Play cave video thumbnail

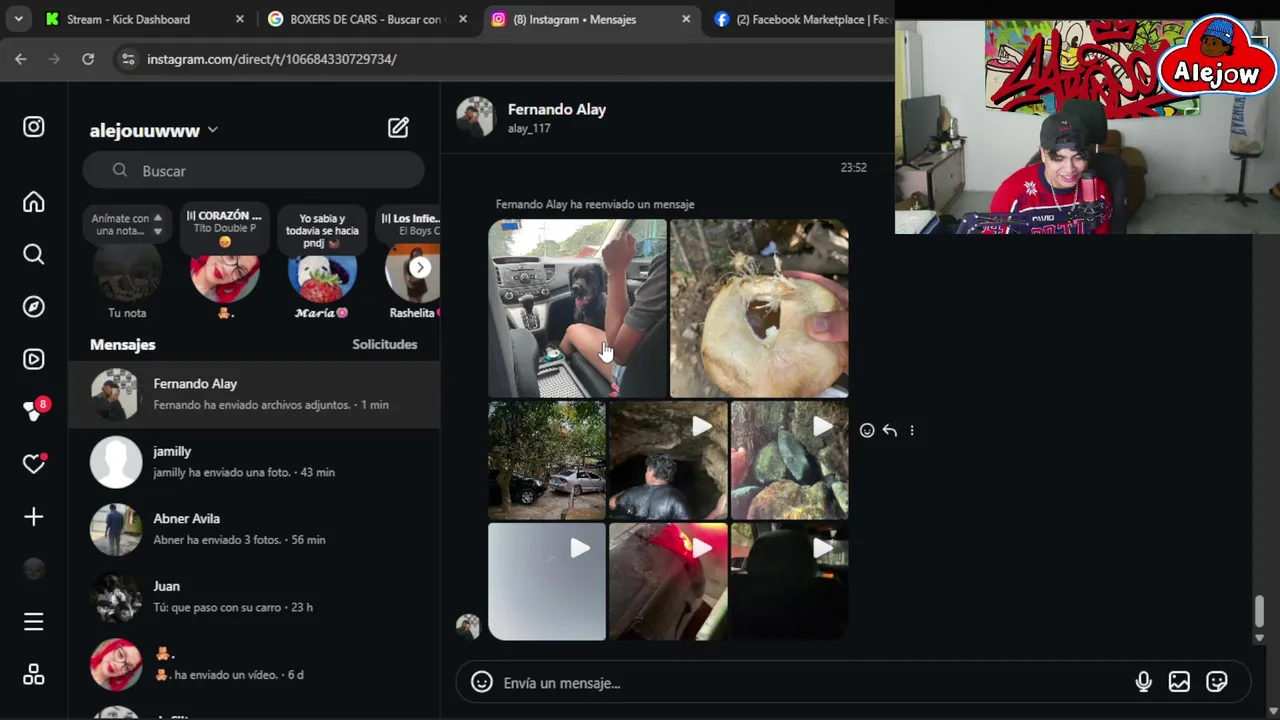pos(668,460)
